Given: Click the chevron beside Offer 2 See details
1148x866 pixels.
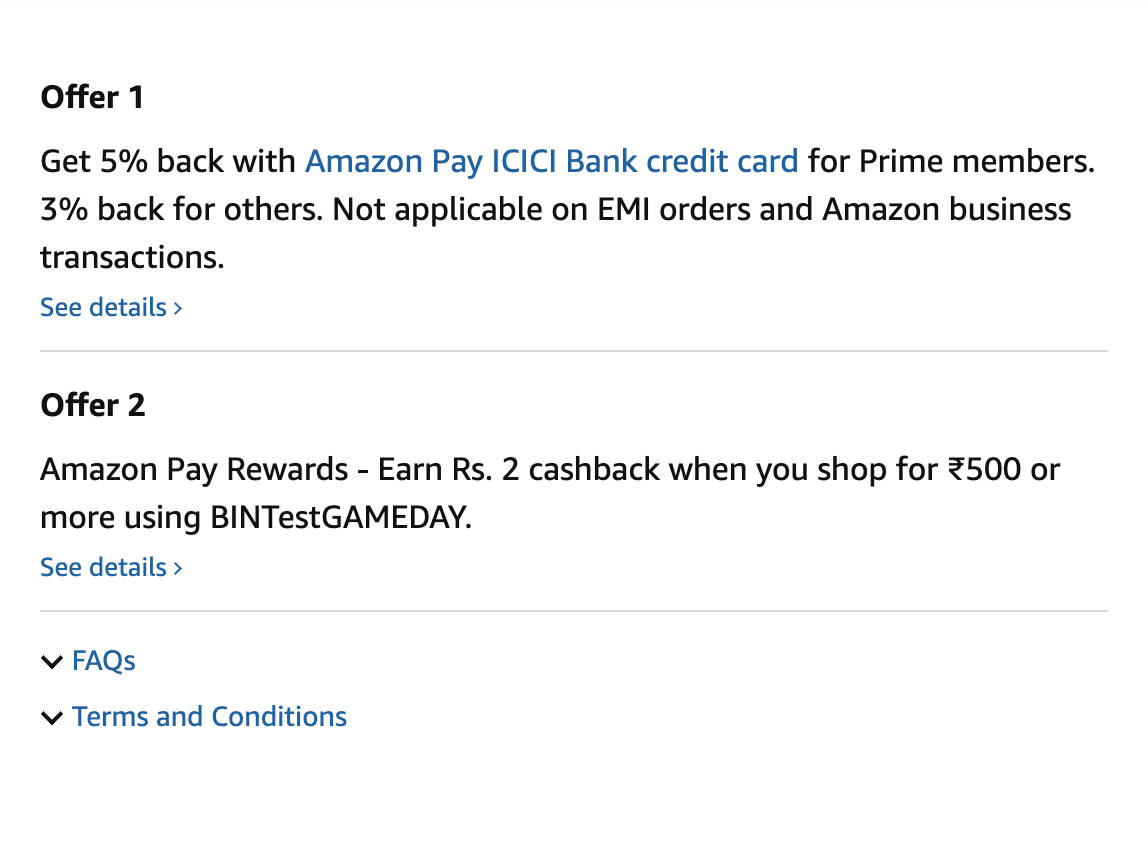Looking at the screenshot, I should [178, 568].
